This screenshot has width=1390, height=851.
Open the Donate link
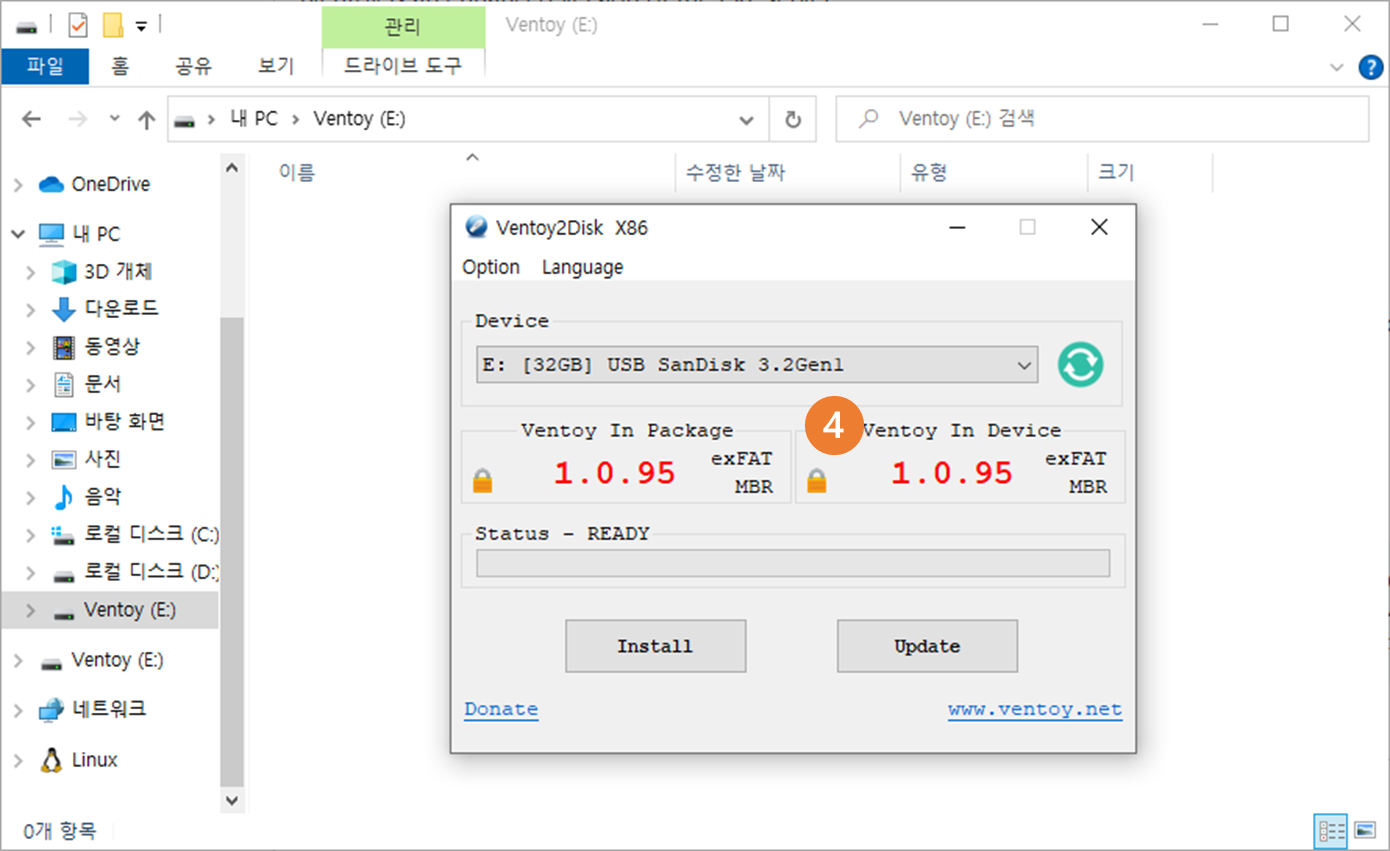coord(501,709)
